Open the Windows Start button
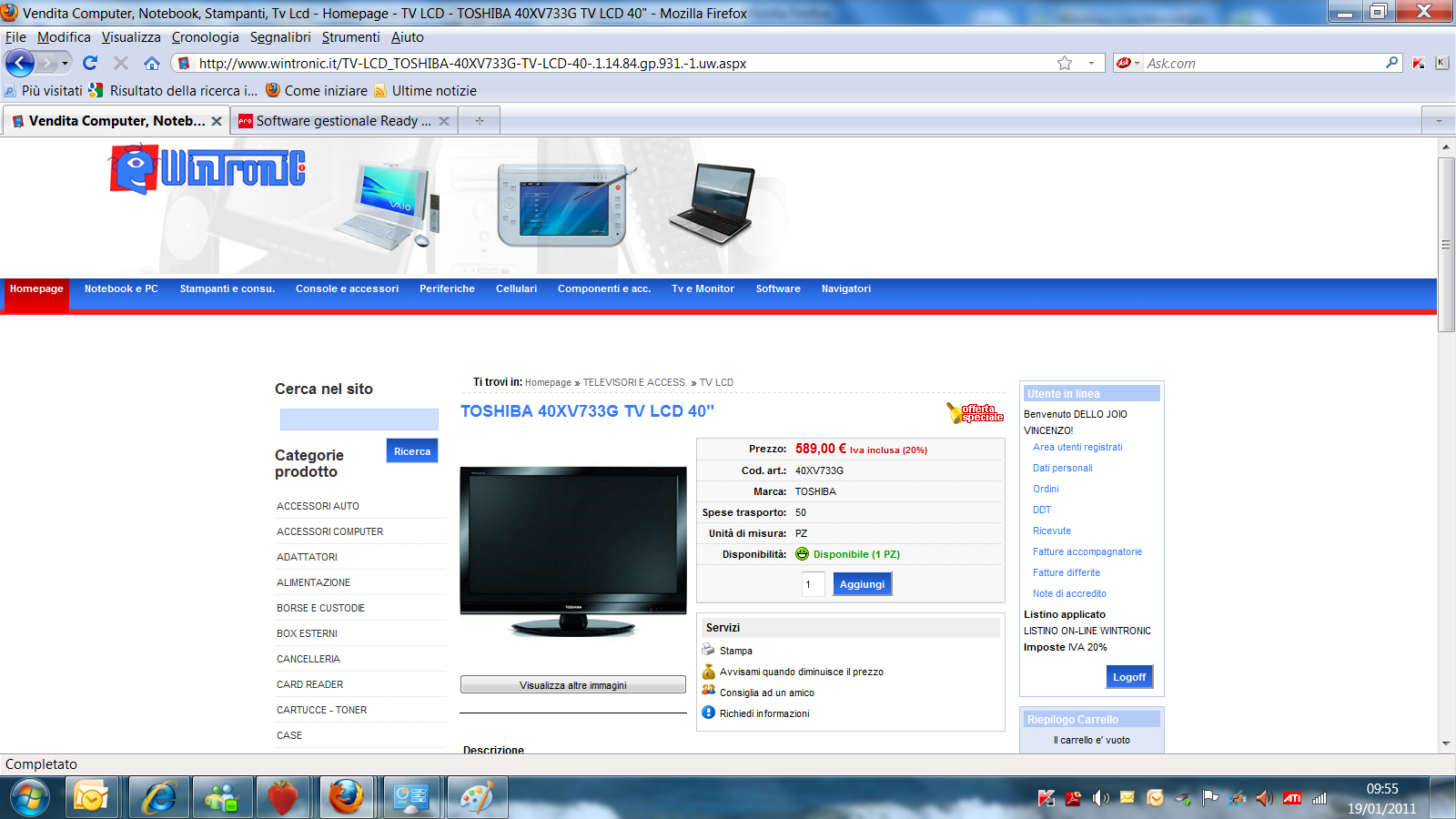 click(30, 798)
